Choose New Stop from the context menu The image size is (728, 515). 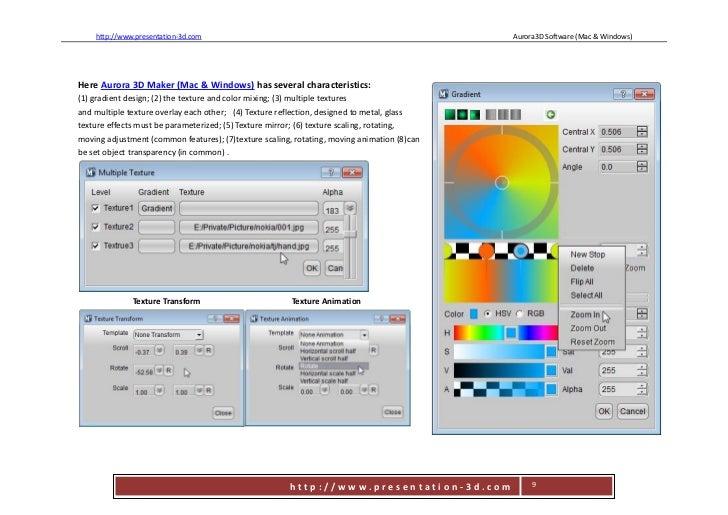[588, 254]
